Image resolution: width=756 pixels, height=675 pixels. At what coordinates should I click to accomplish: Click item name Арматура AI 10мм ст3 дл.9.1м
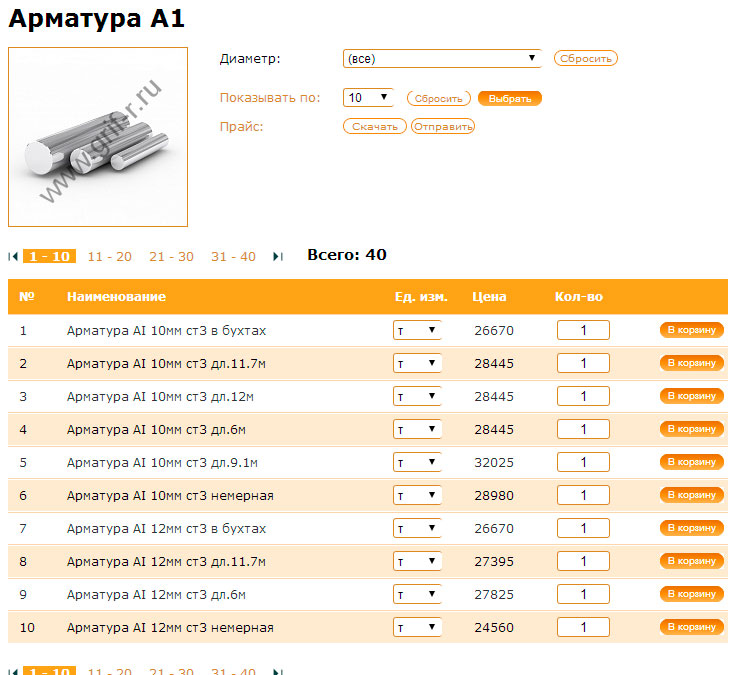coord(162,463)
